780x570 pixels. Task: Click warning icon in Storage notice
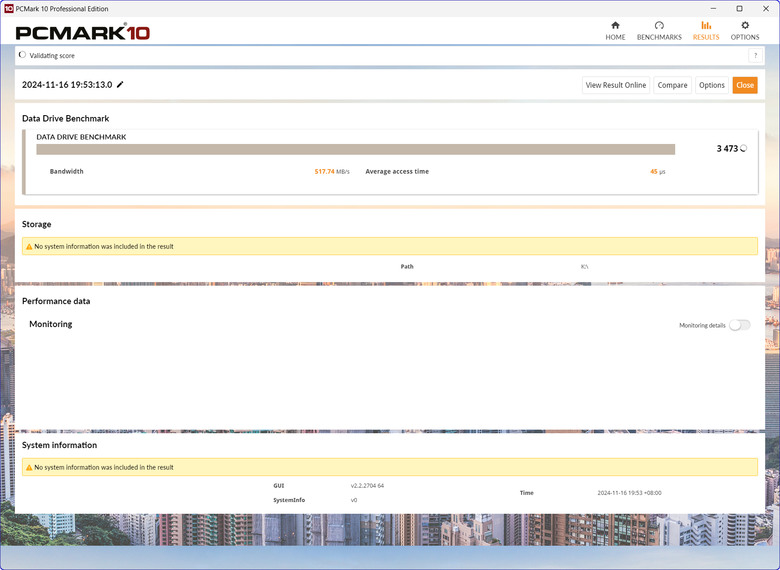(29, 247)
